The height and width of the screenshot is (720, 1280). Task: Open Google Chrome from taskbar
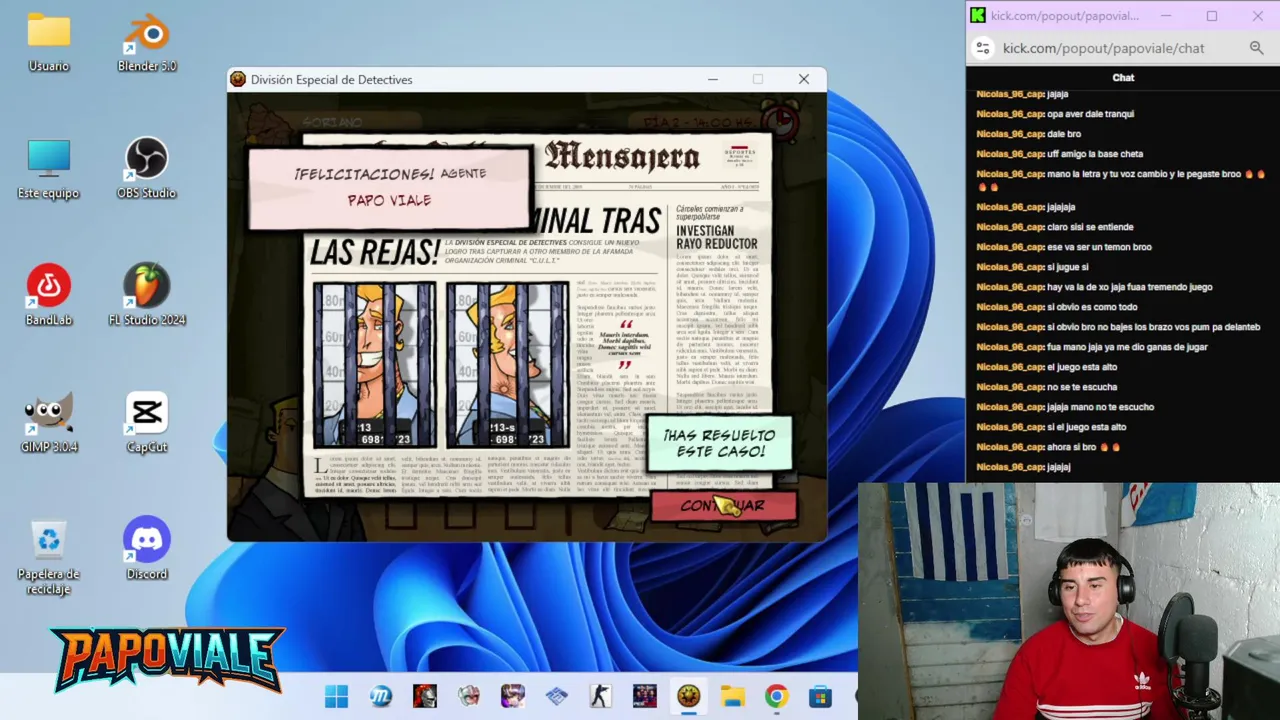(x=776, y=696)
